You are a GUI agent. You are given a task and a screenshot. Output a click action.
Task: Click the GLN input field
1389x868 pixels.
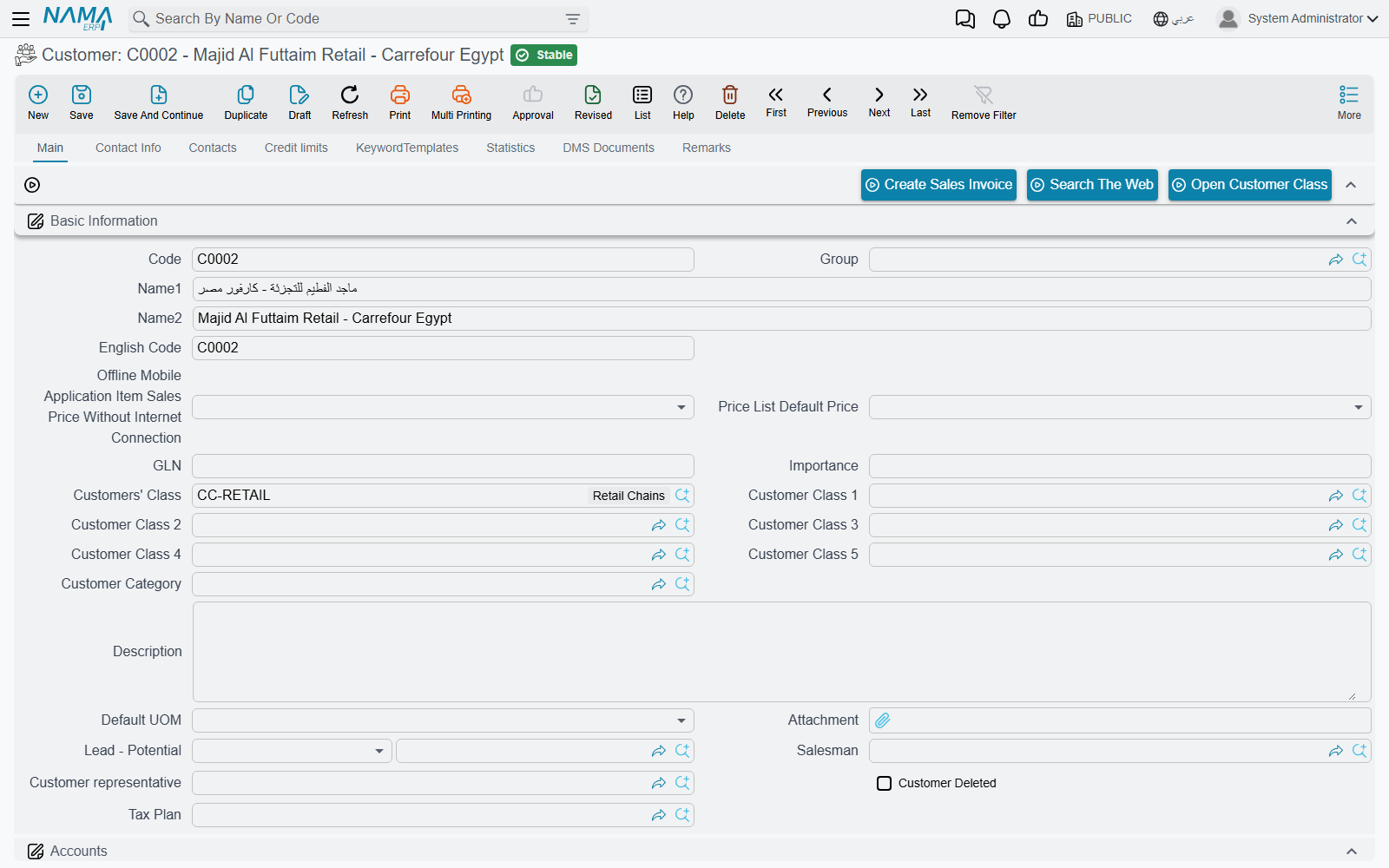[x=443, y=466]
